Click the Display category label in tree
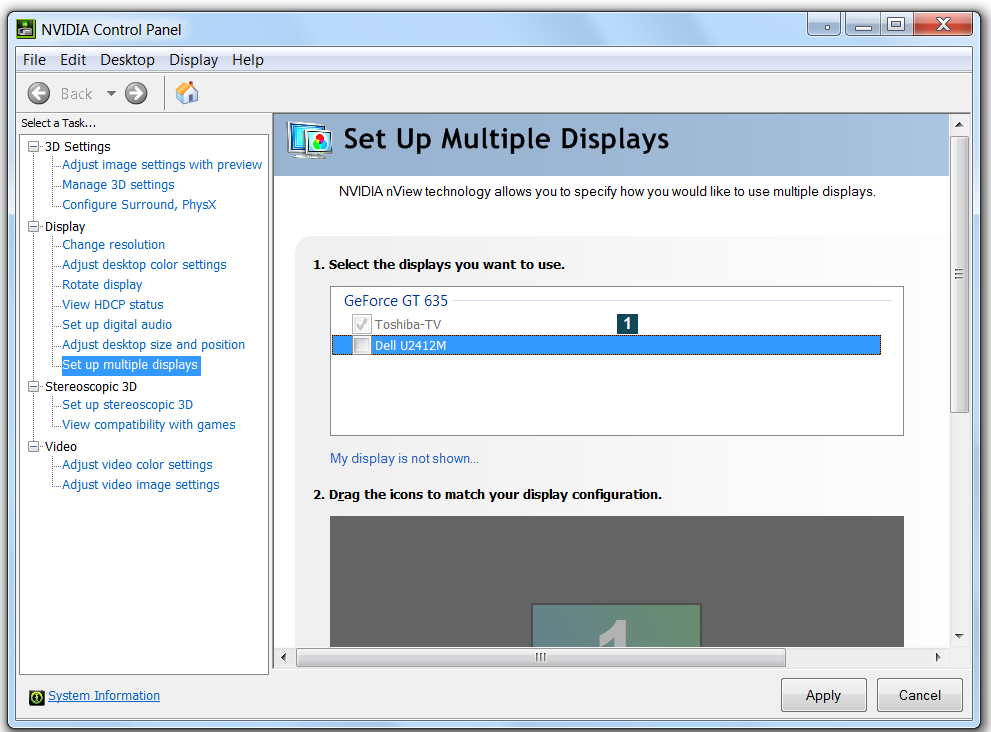Image resolution: width=991 pixels, height=732 pixels. 64,227
